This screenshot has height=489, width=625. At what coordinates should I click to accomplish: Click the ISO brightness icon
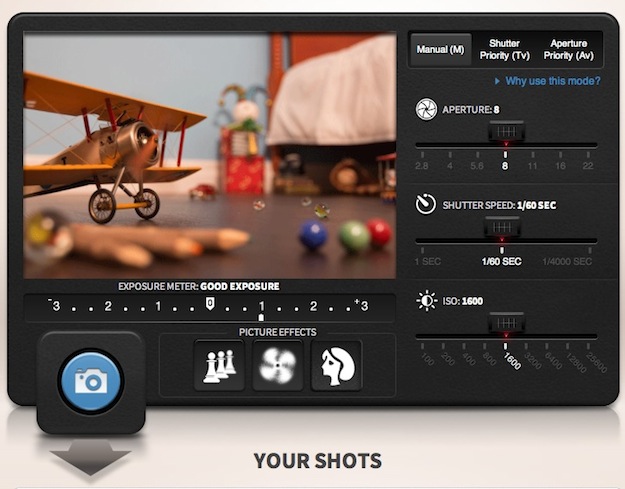pyautogui.click(x=425, y=300)
